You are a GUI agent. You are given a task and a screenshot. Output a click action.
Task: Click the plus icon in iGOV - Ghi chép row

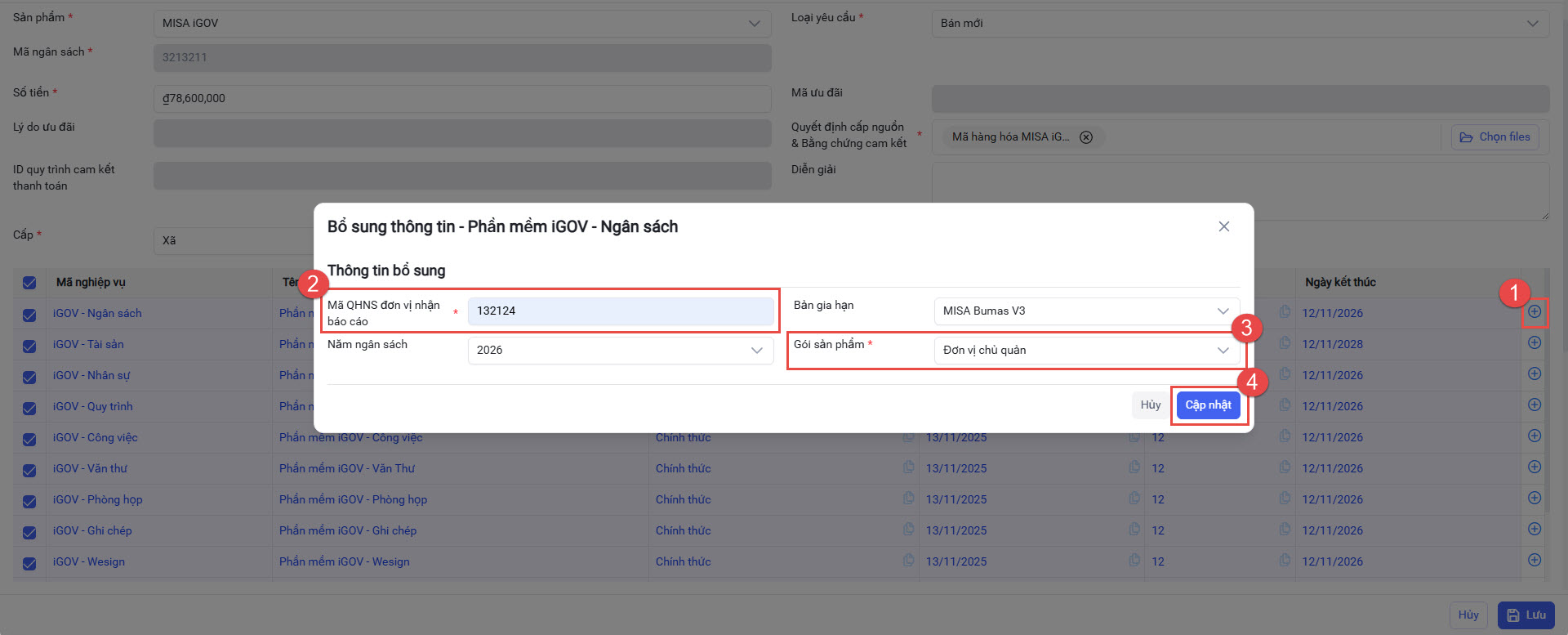[x=1535, y=529]
